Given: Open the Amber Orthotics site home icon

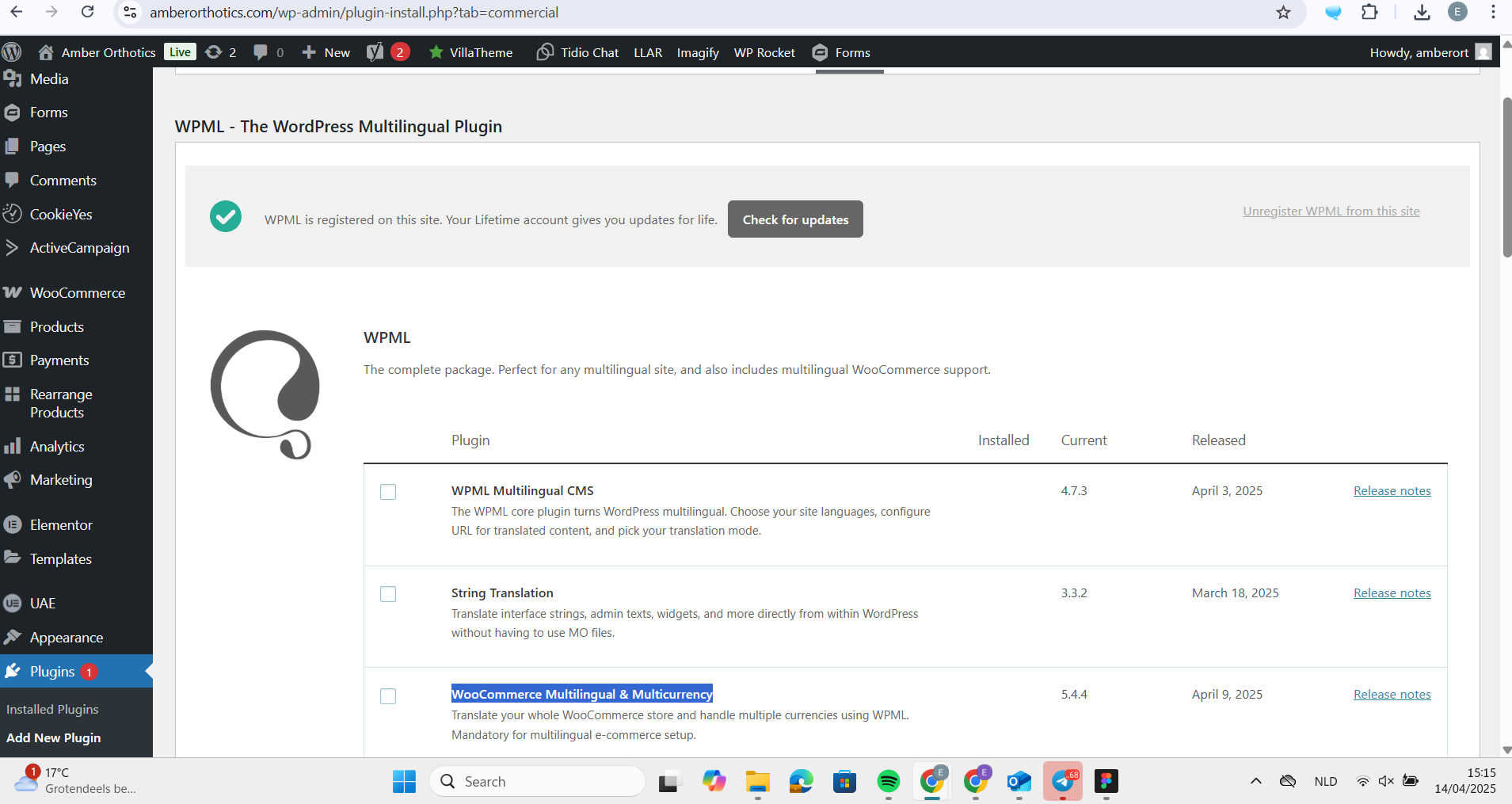Looking at the screenshot, I should (46, 52).
